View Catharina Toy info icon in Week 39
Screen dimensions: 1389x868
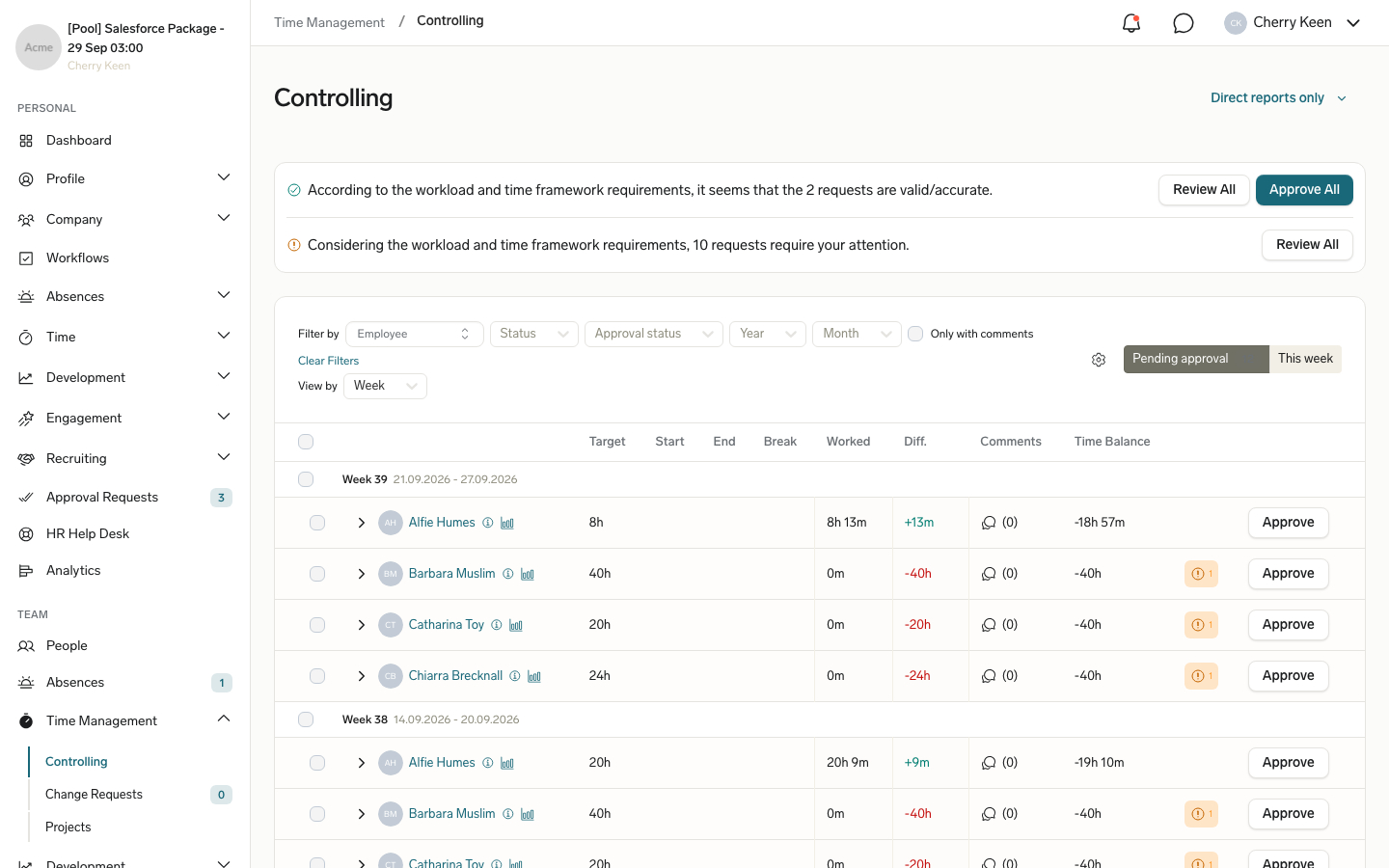(x=497, y=625)
